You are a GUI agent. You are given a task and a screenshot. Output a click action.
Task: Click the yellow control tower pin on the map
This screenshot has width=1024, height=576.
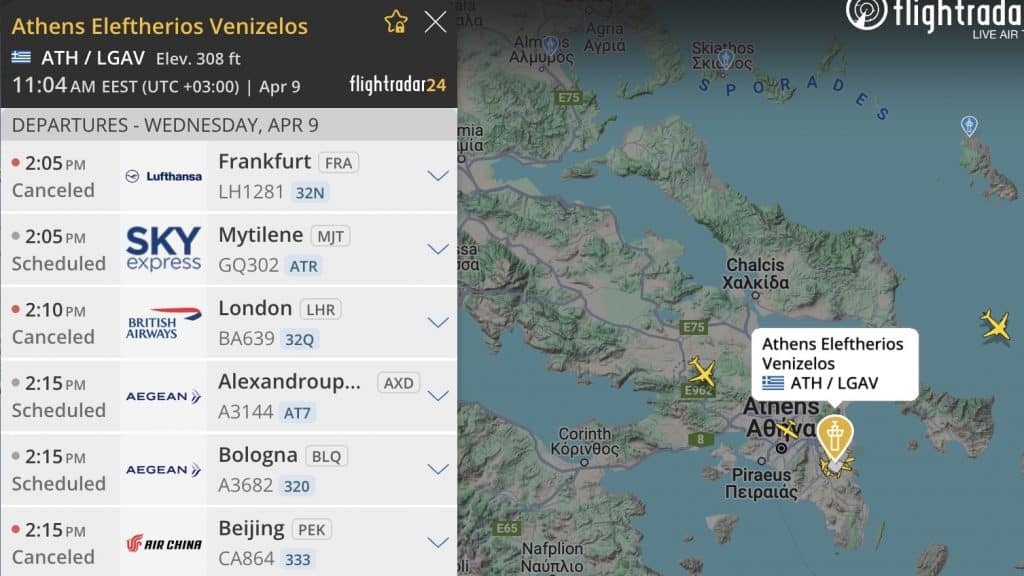point(835,438)
